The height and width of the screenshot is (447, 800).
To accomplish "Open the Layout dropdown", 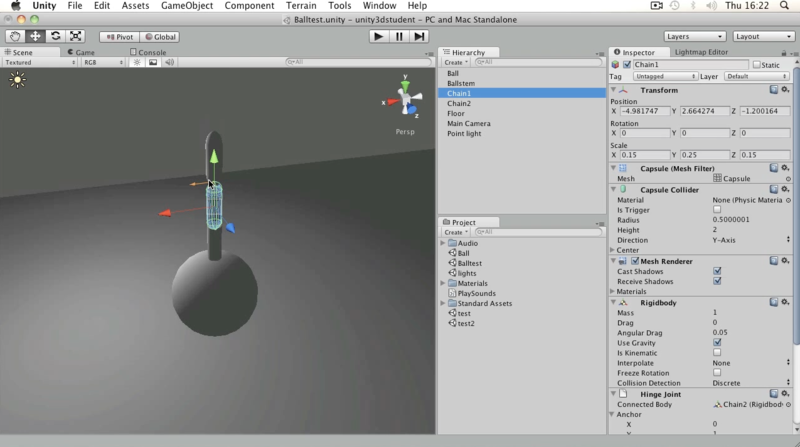I will 763,36.
